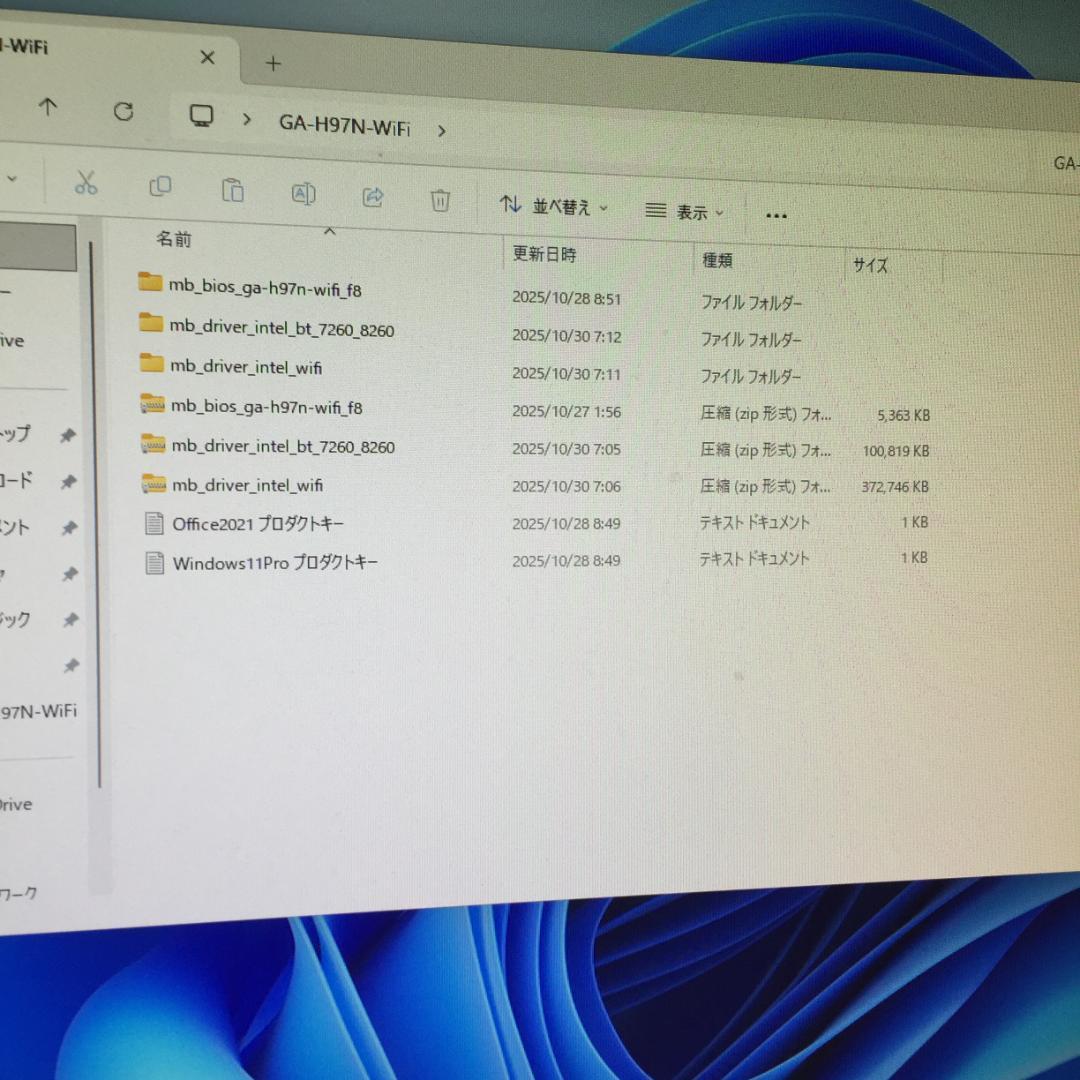1080x1080 pixels.
Task: Click the Delete trash icon
Action: tap(439, 200)
